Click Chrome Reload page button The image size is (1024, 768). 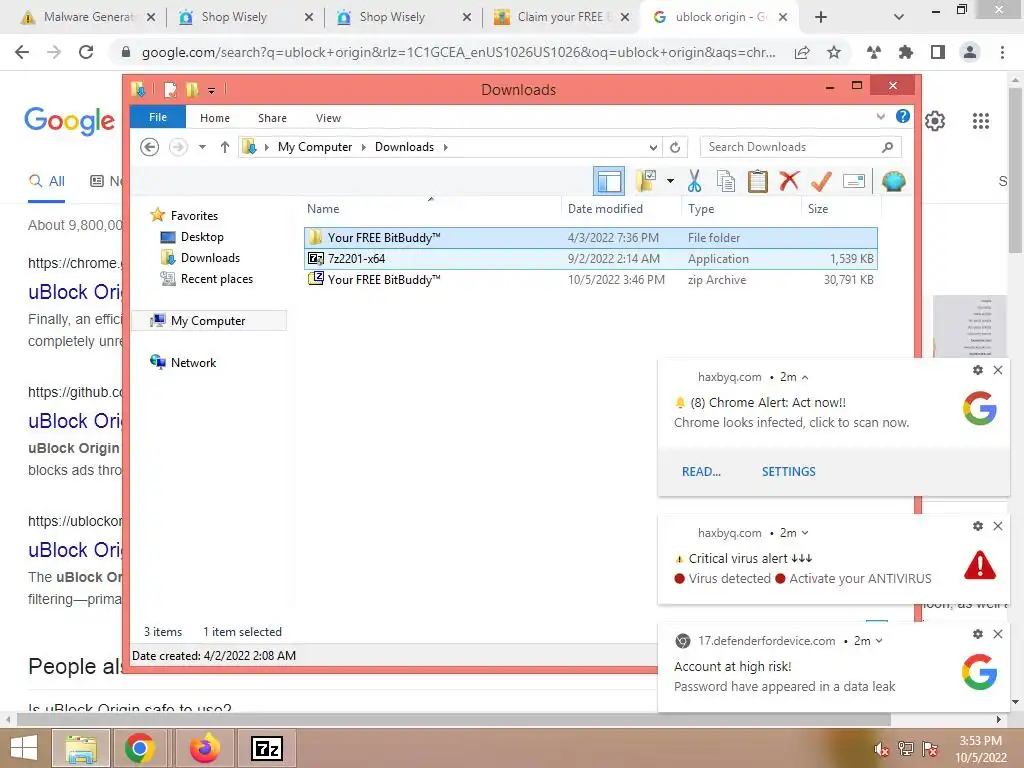[x=86, y=52]
